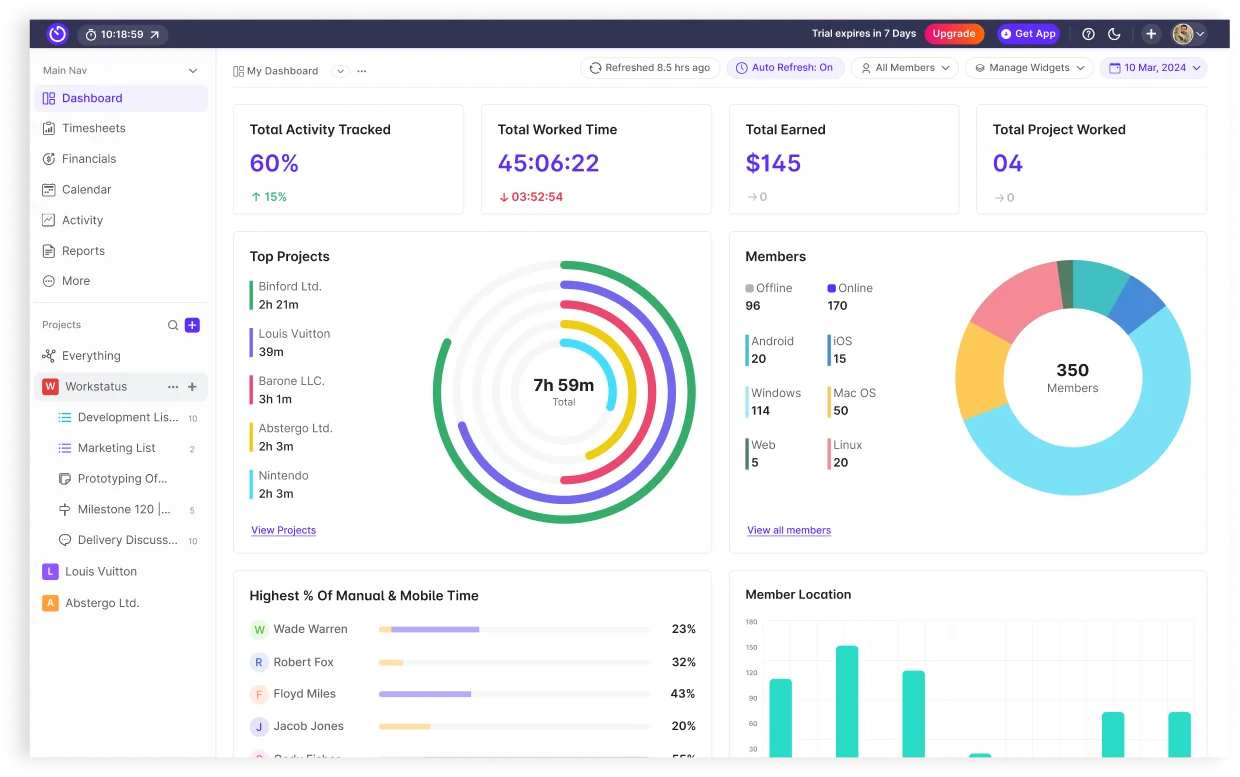Open the Workstatus three-dot options menu
1240x777 pixels.
pyautogui.click(x=173, y=387)
